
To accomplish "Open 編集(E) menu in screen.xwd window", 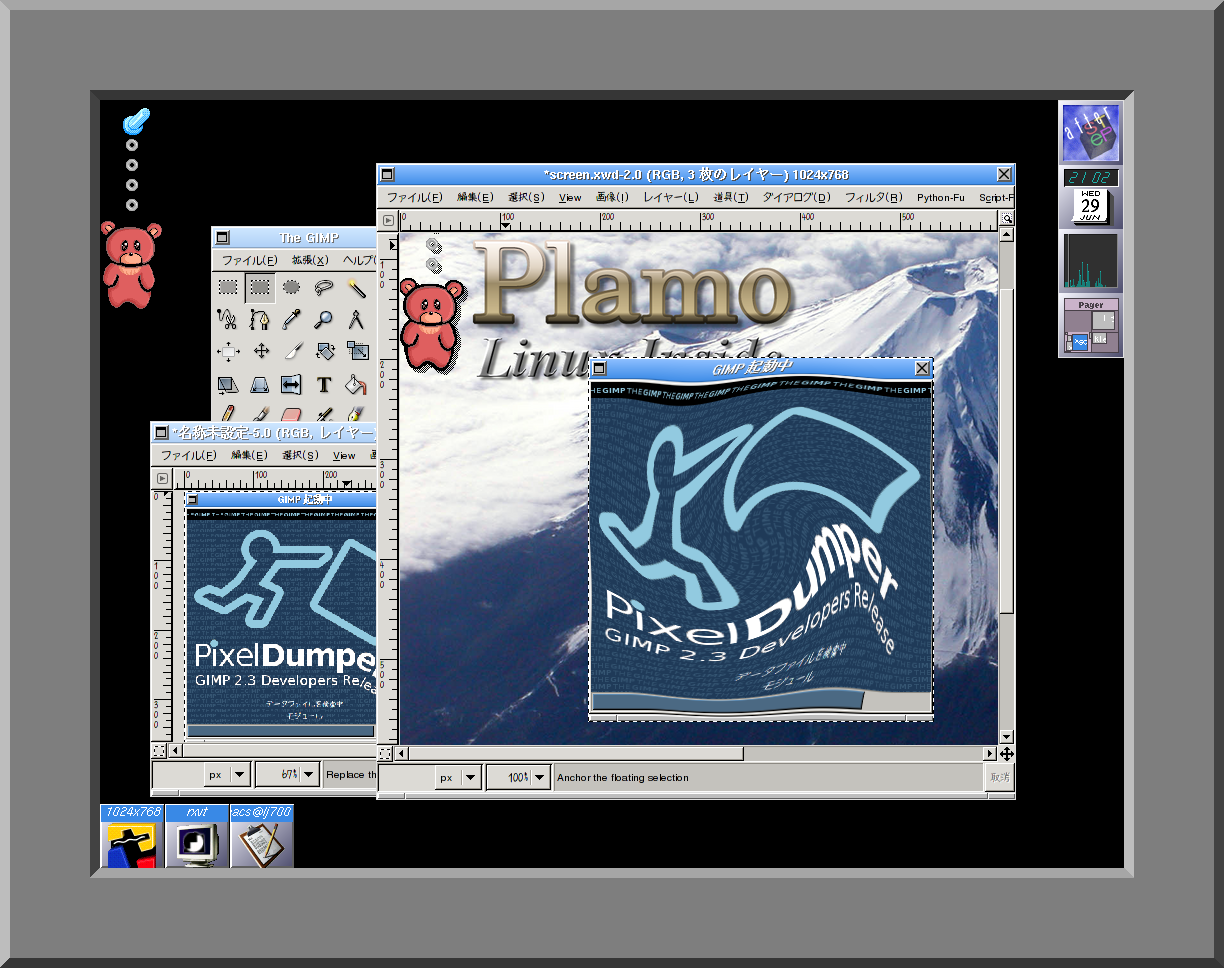I will [x=475, y=197].
